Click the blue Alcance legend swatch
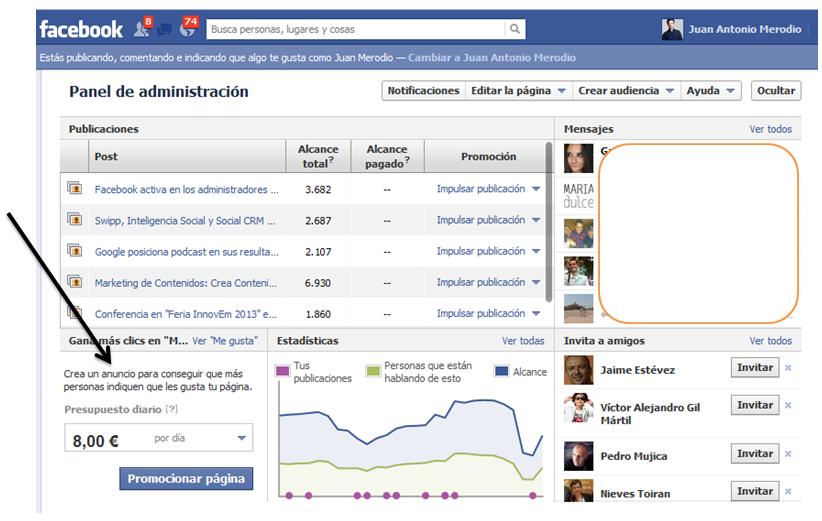 pyautogui.click(x=501, y=371)
